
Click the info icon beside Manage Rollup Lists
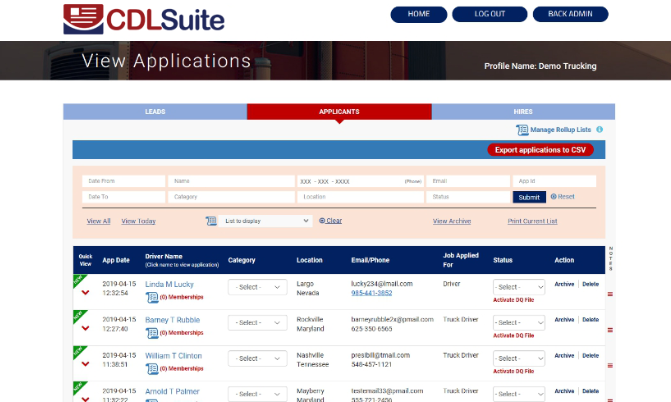(600, 129)
